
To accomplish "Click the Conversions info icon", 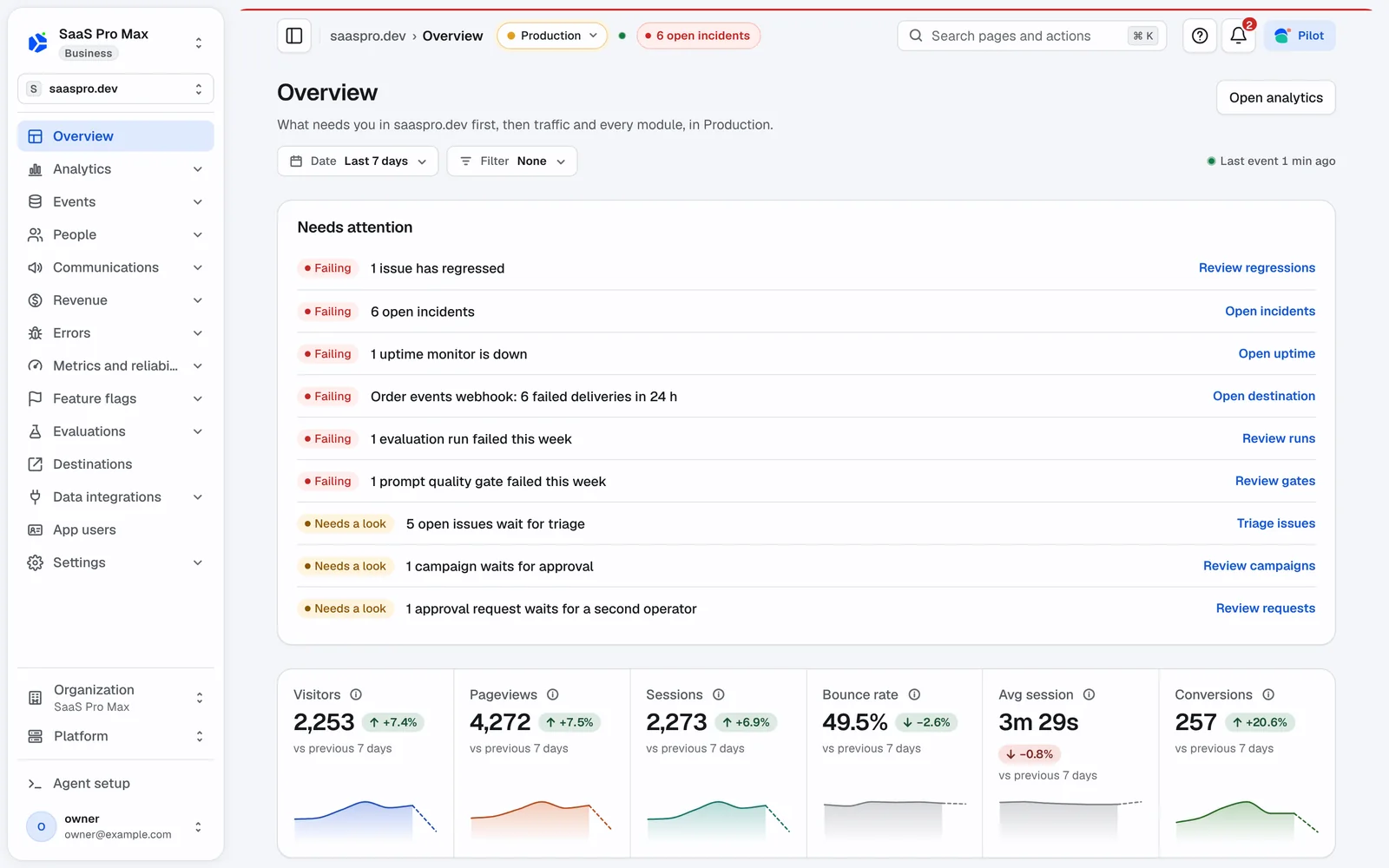I will click(x=1268, y=694).
